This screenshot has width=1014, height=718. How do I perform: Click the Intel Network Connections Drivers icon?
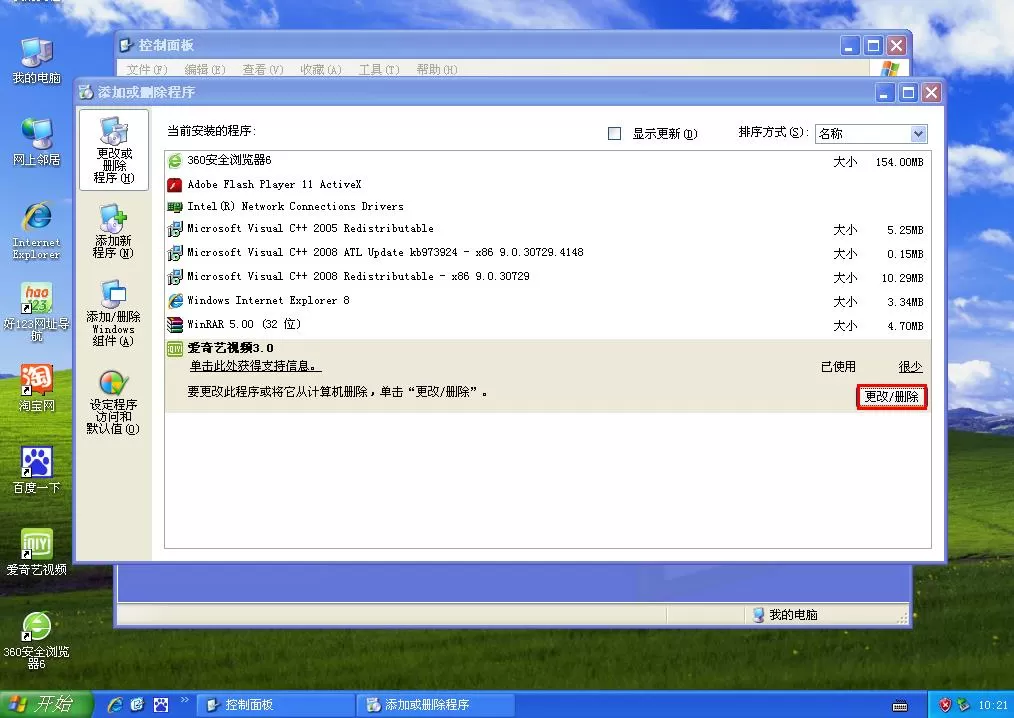click(175, 207)
